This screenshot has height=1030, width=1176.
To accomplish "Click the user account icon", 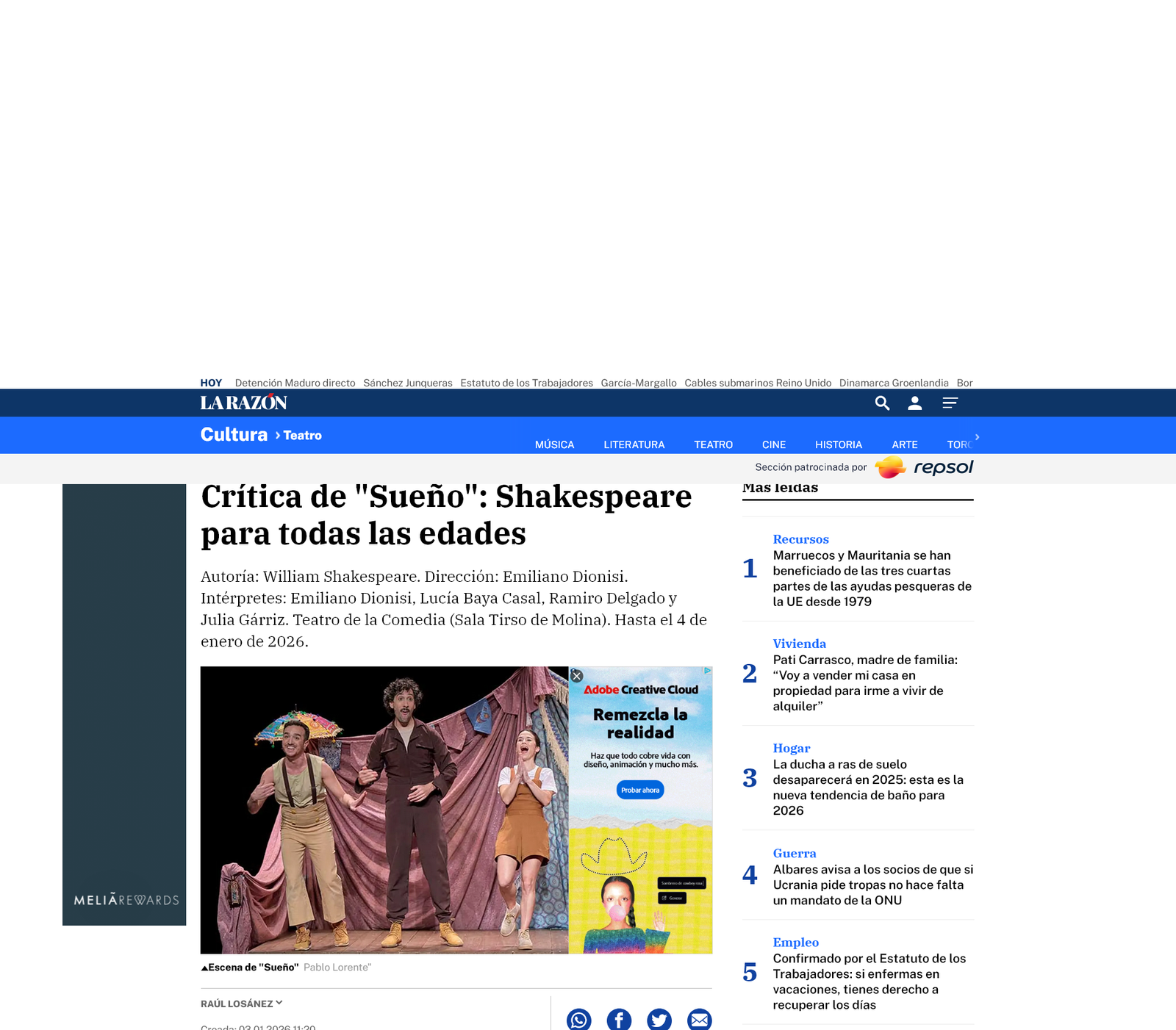I will (914, 403).
